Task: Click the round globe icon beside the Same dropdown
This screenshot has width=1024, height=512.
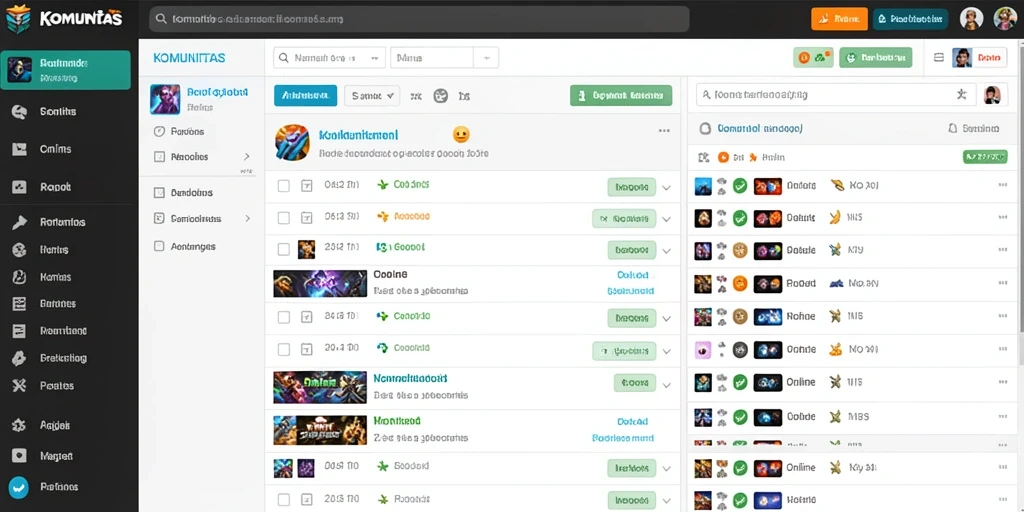Action: 441,96
